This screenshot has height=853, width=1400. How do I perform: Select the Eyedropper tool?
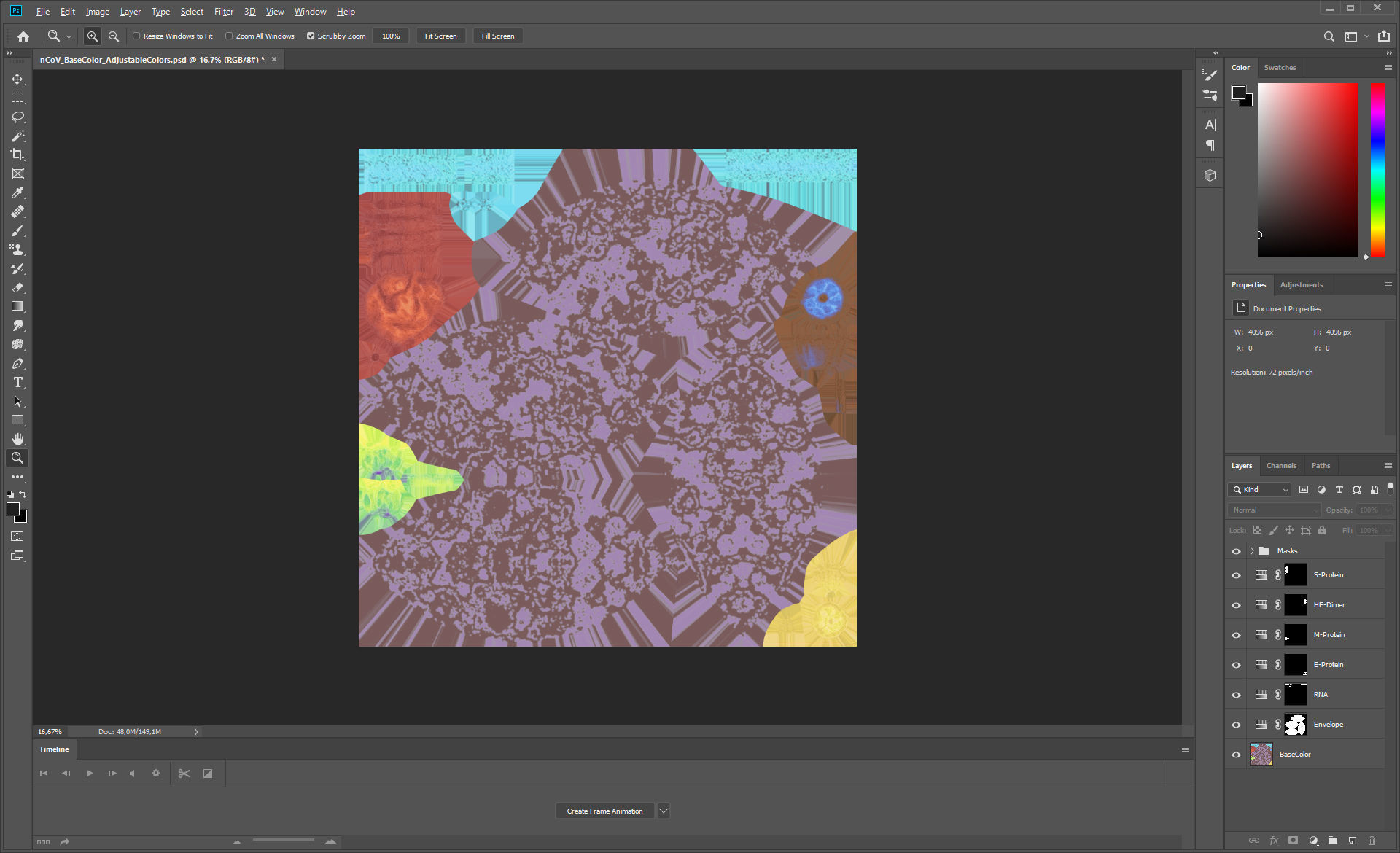tap(17, 192)
